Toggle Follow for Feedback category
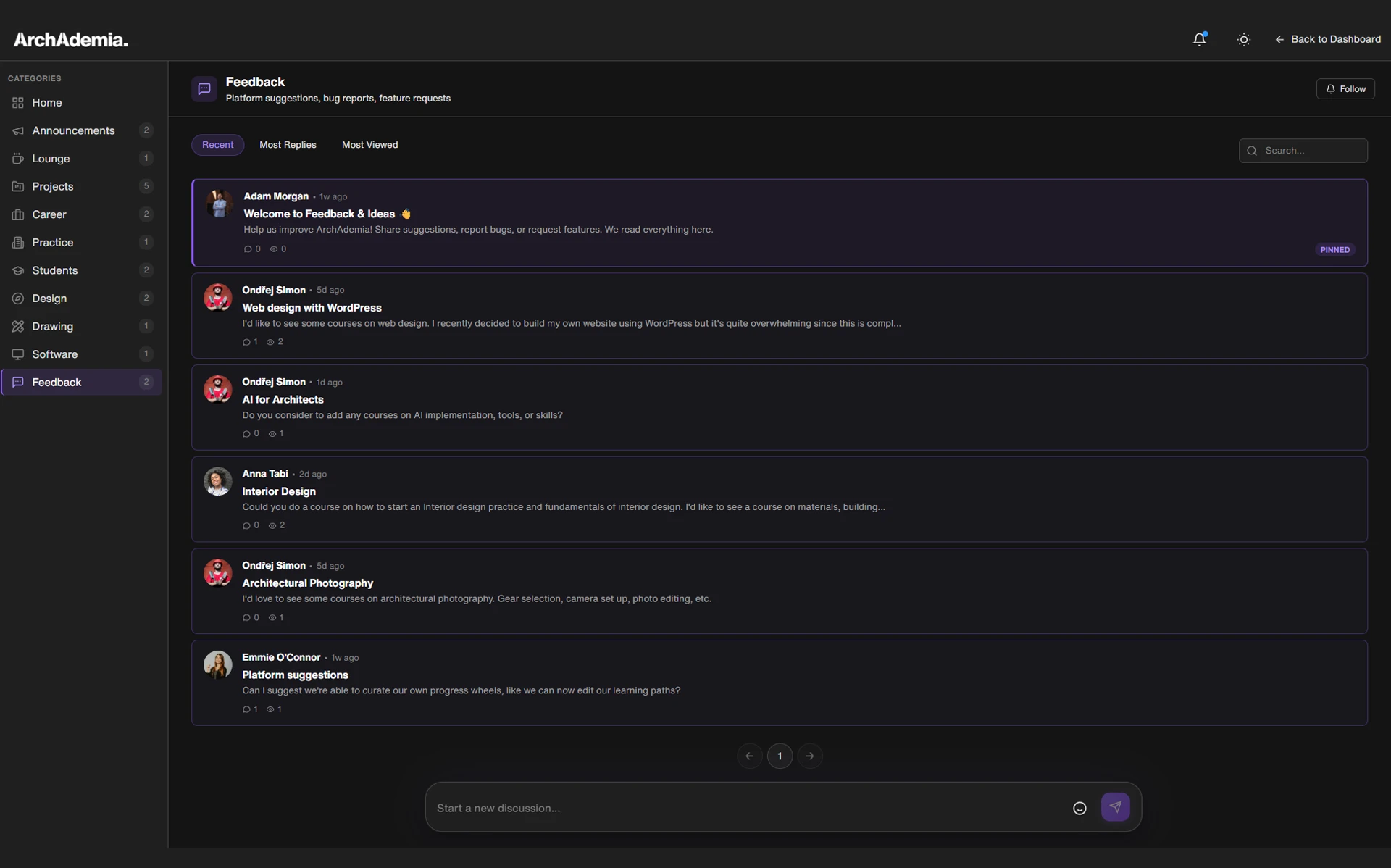The width and height of the screenshot is (1391, 868). tap(1345, 88)
